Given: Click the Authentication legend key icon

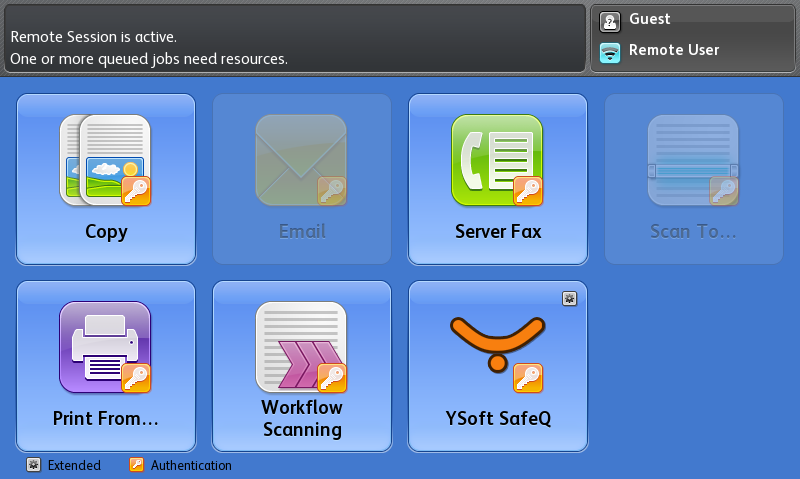Looking at the screenshot, I should (137, 465).
